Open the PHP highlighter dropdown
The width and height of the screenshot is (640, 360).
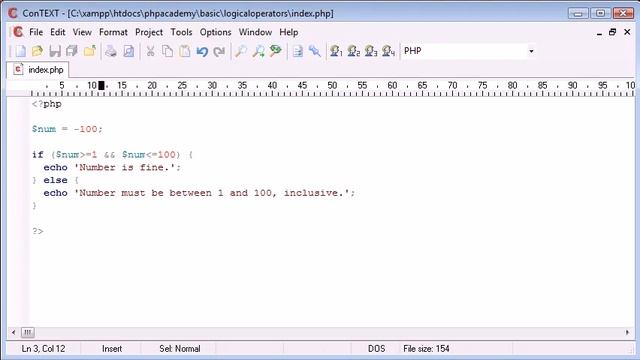click(531, 51)
